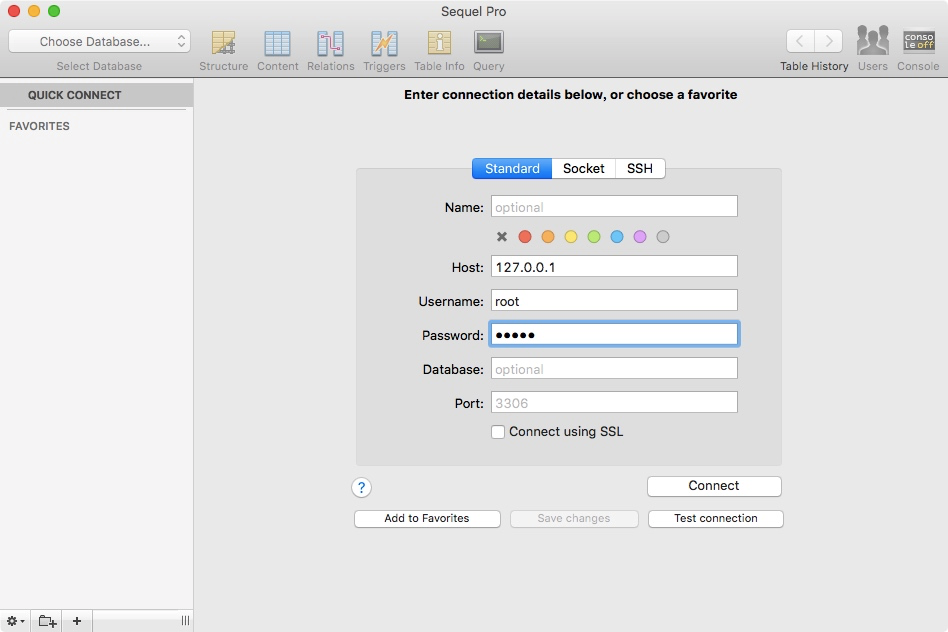Clear the favorite color with X
This screenshot has height=632, width=948.
[502, 237]
